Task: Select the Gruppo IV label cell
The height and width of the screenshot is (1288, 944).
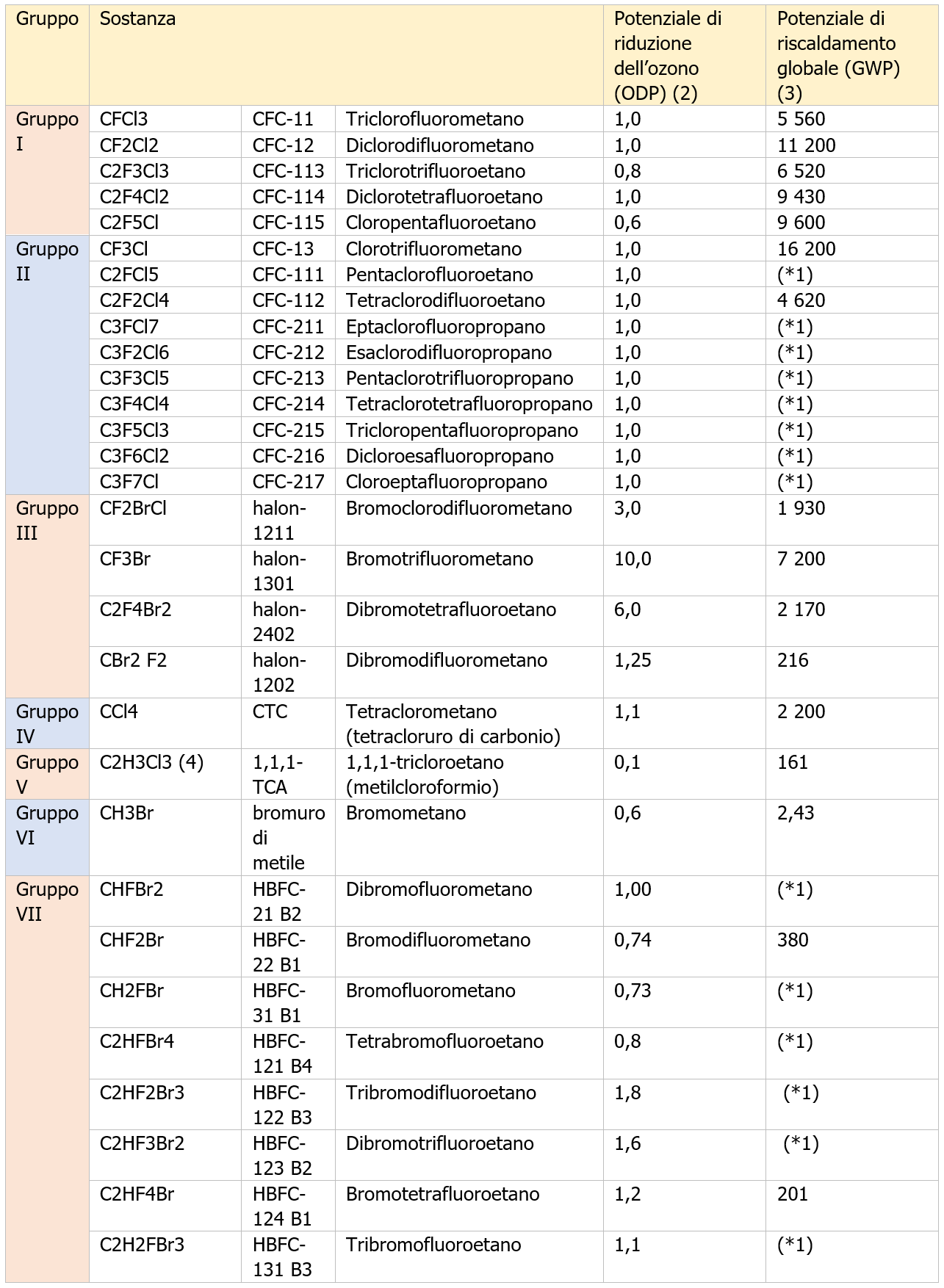Action: (x=47, y=724)
